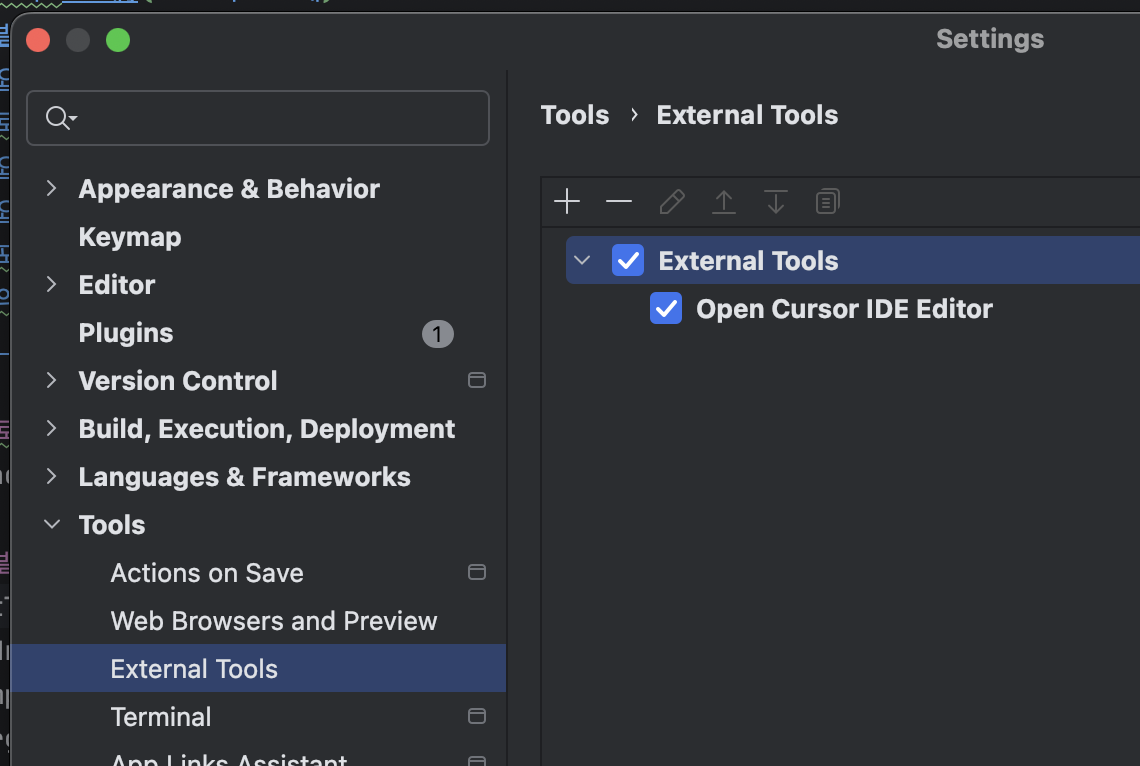Collapse the External Tools group chevron
Screen dimensions: 1140x766
(x=583, y=261)
